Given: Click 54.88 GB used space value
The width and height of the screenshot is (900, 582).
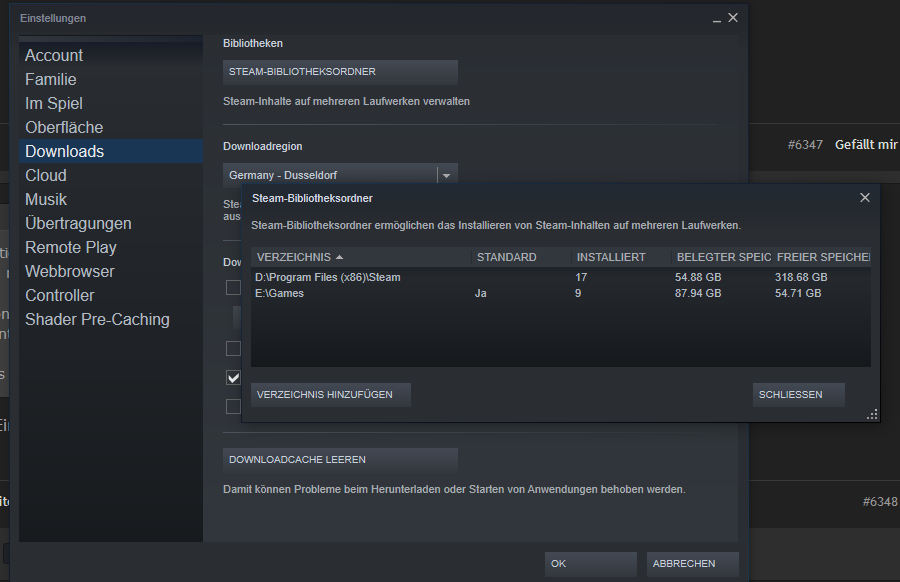Looking at the screenshot, I should 698,277.
